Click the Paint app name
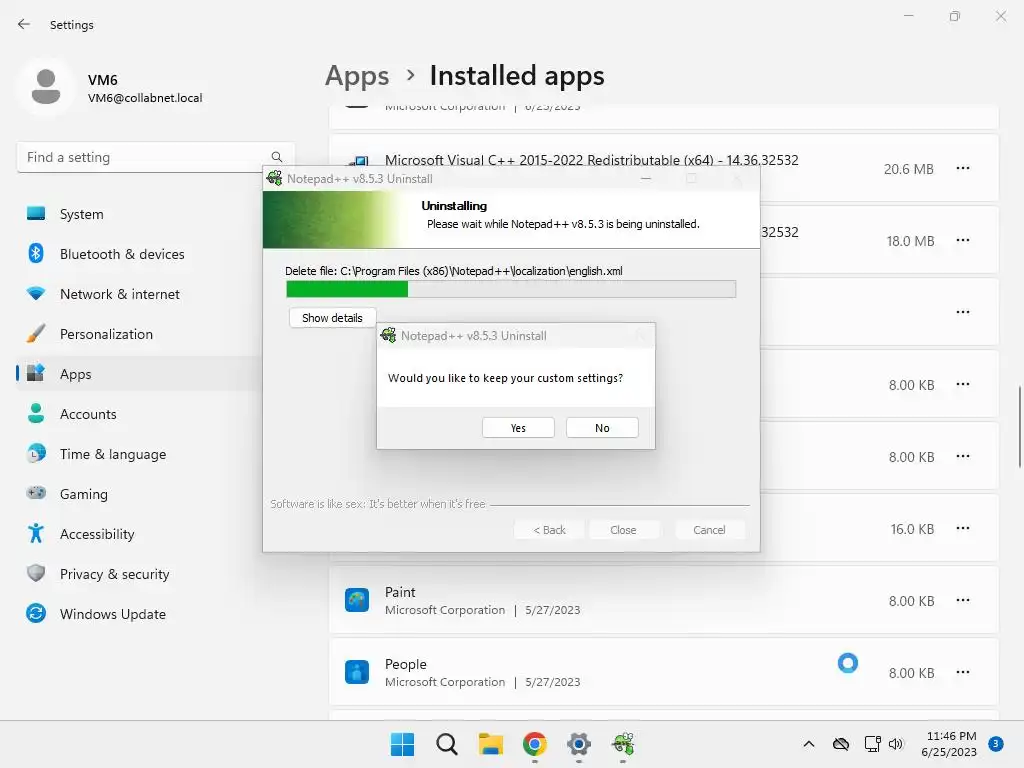This screenshot has width=1024, height=768. (x=400, y=592)
